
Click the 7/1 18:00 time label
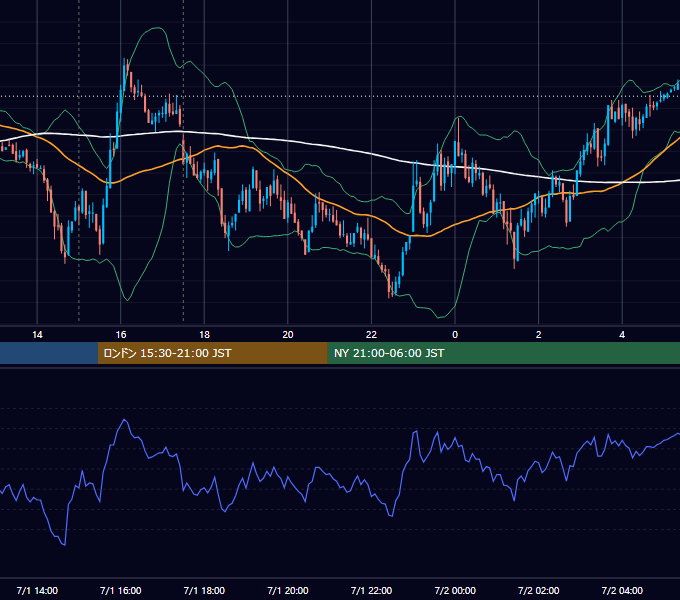click(x=204, y=590)
